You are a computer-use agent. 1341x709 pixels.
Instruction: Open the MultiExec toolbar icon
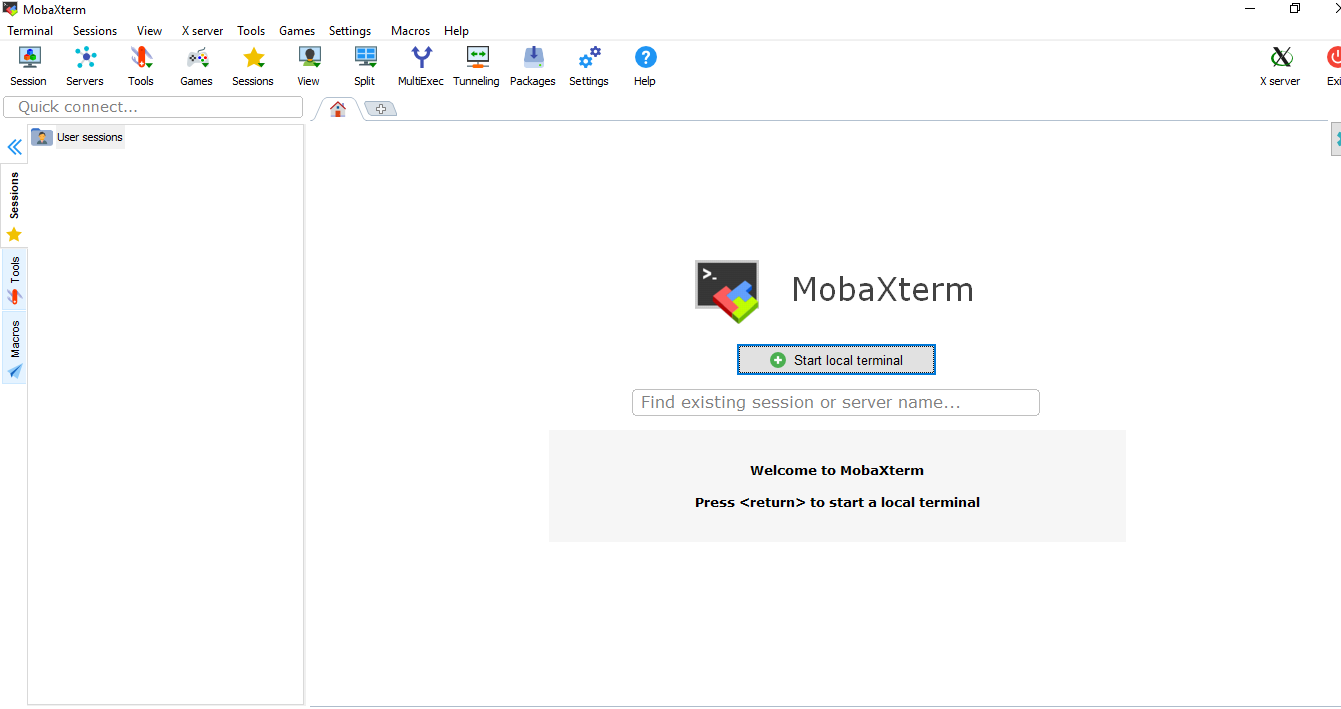coord(421,66)
